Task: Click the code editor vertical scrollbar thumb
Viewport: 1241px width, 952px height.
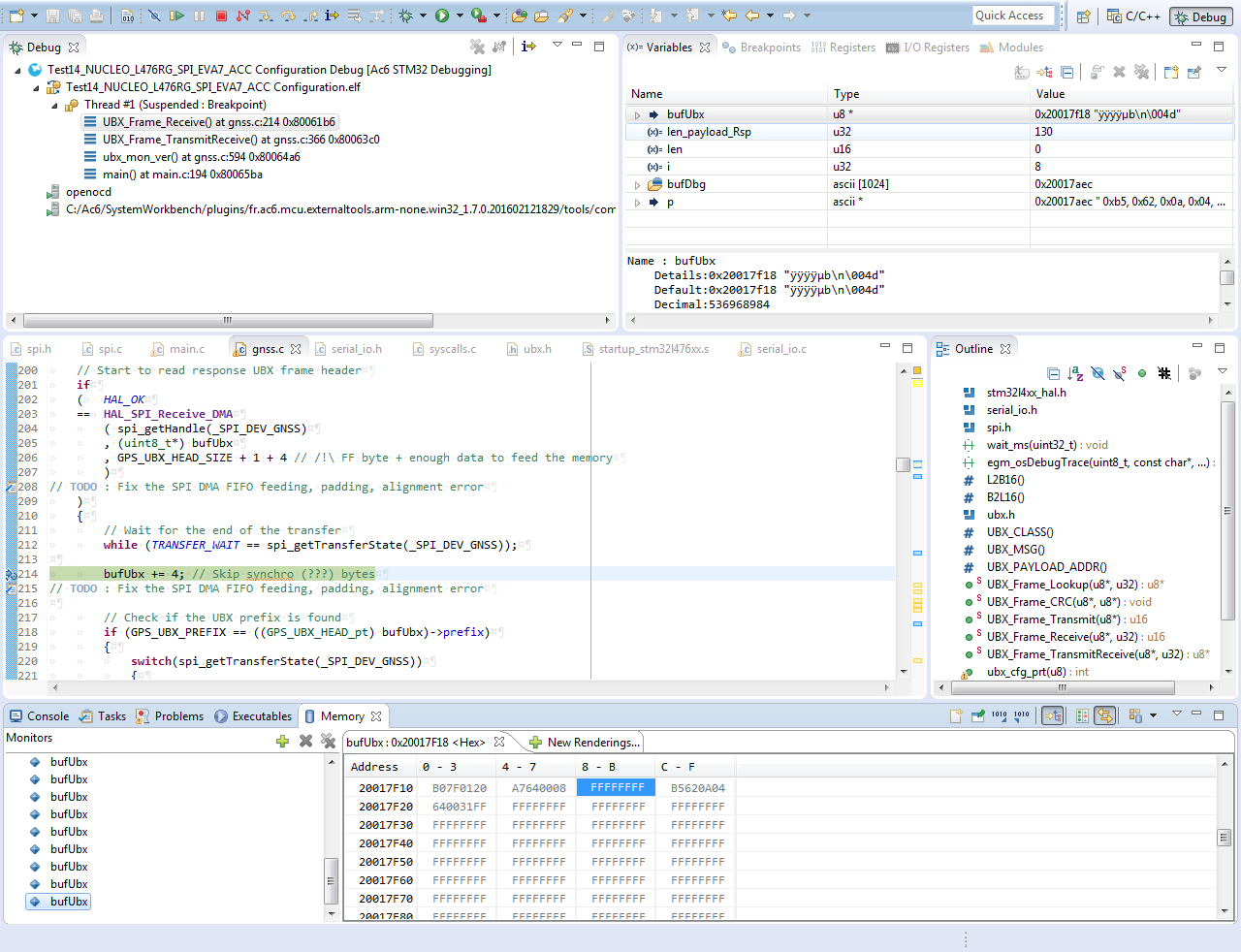Action: [x=904, y=464]
